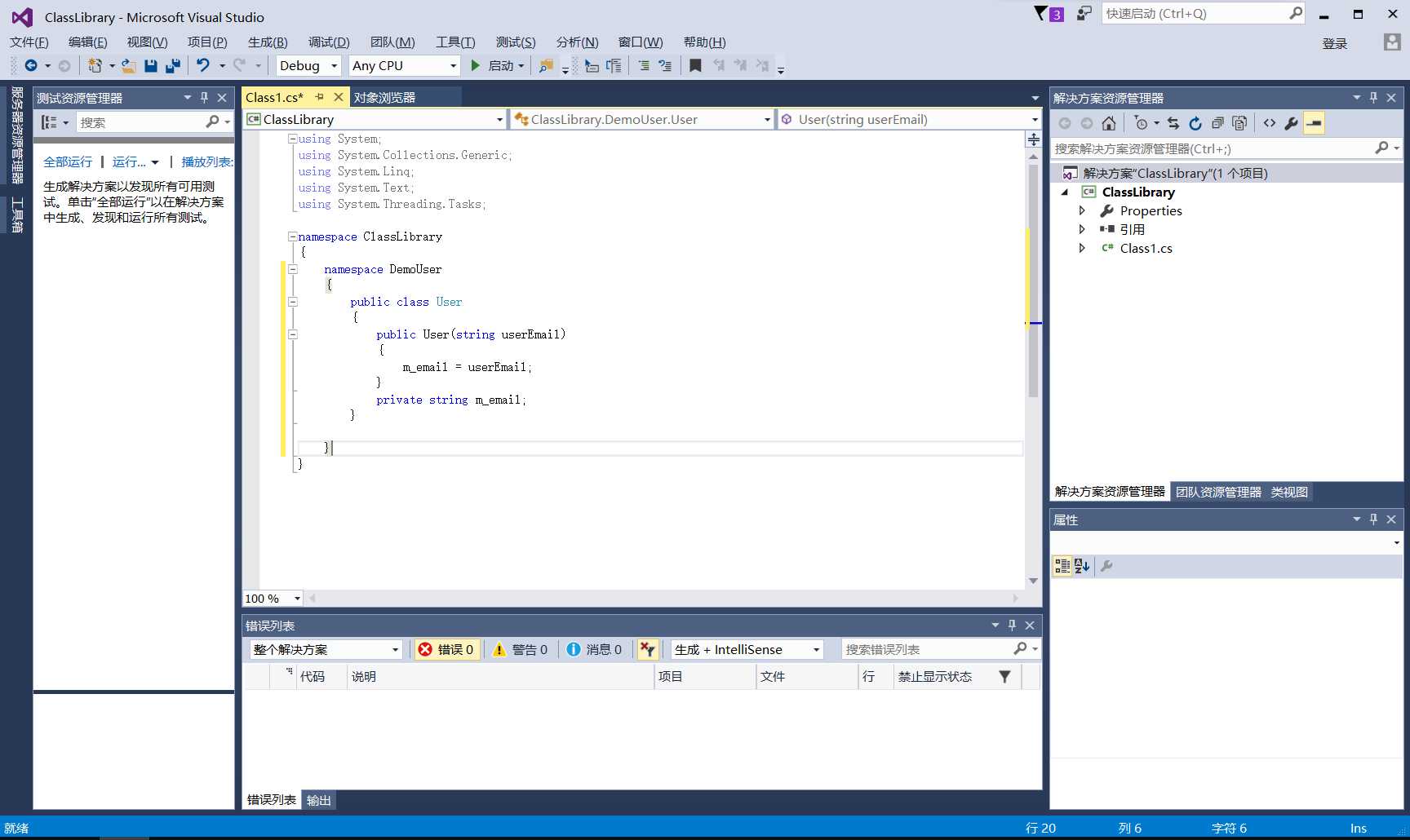Image resolution: width=1410 pixels, height=840 pixels.
Task: Pin the Class1.cs tab
Action: pyautogui.click(x=320, y=97)
